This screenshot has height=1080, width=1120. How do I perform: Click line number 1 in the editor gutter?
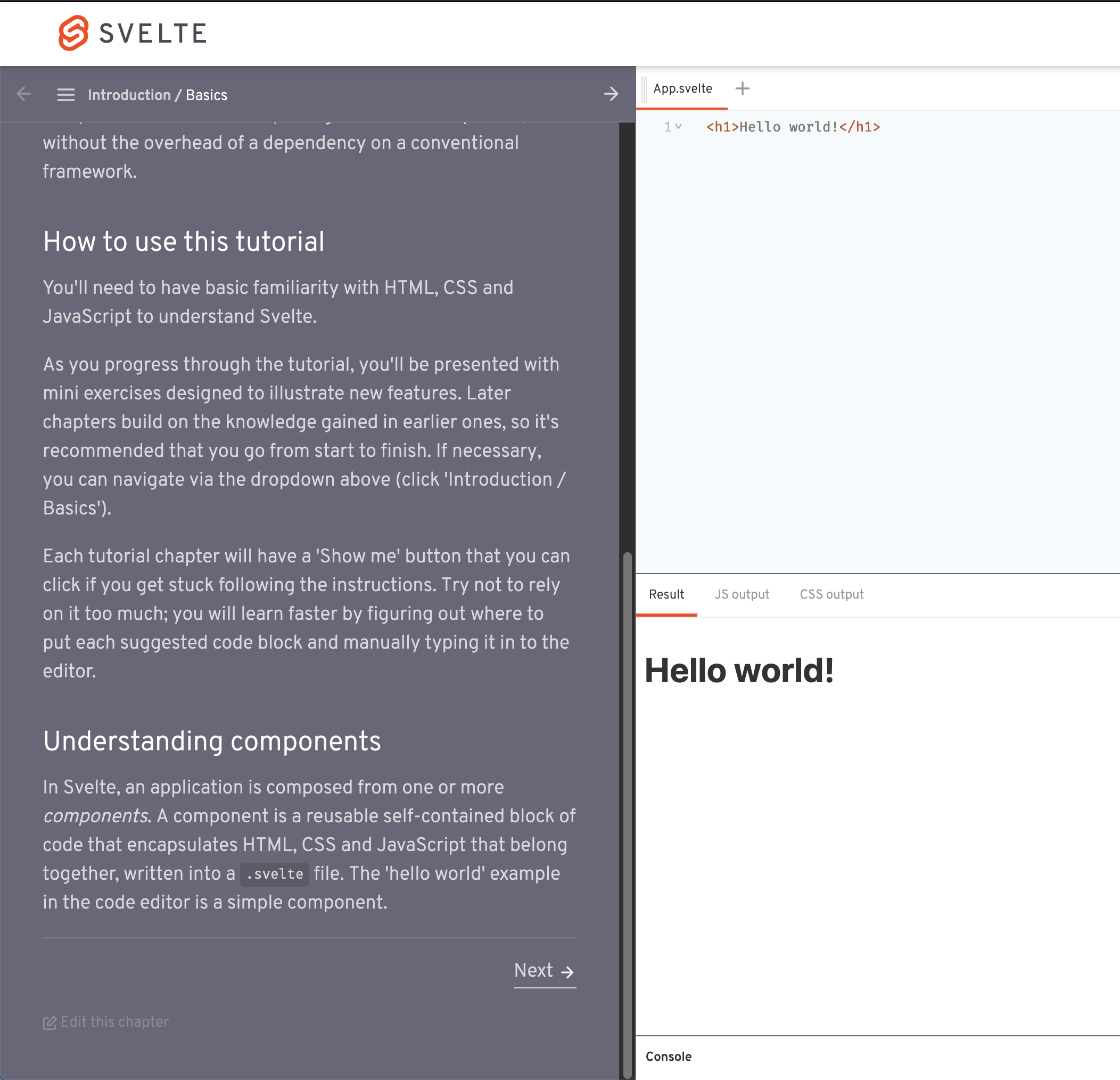pyautogui.click(x=668, y=126)
